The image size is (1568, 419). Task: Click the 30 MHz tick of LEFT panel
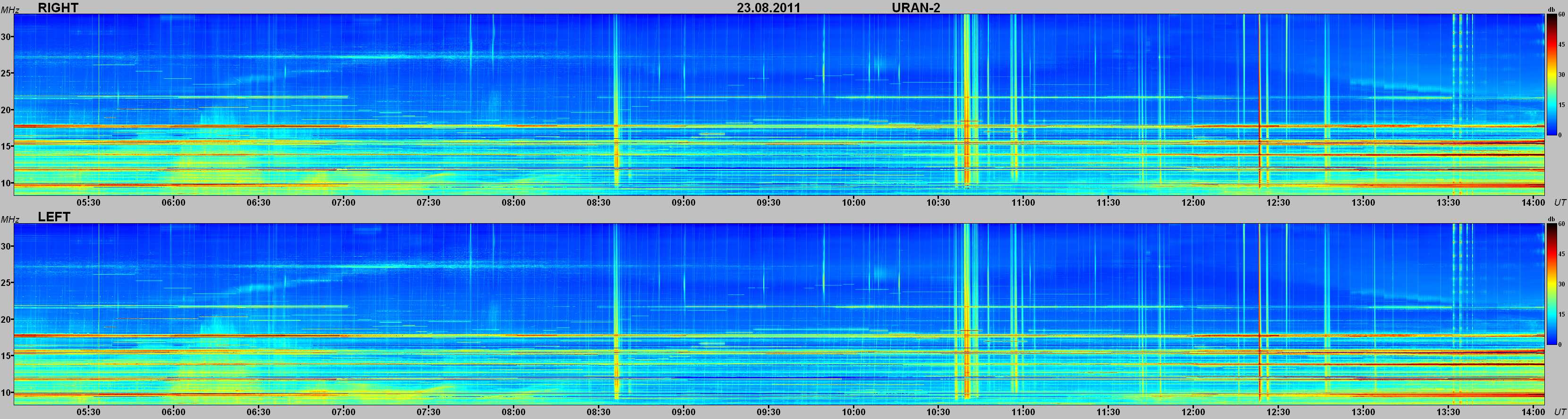click(6, 246)
